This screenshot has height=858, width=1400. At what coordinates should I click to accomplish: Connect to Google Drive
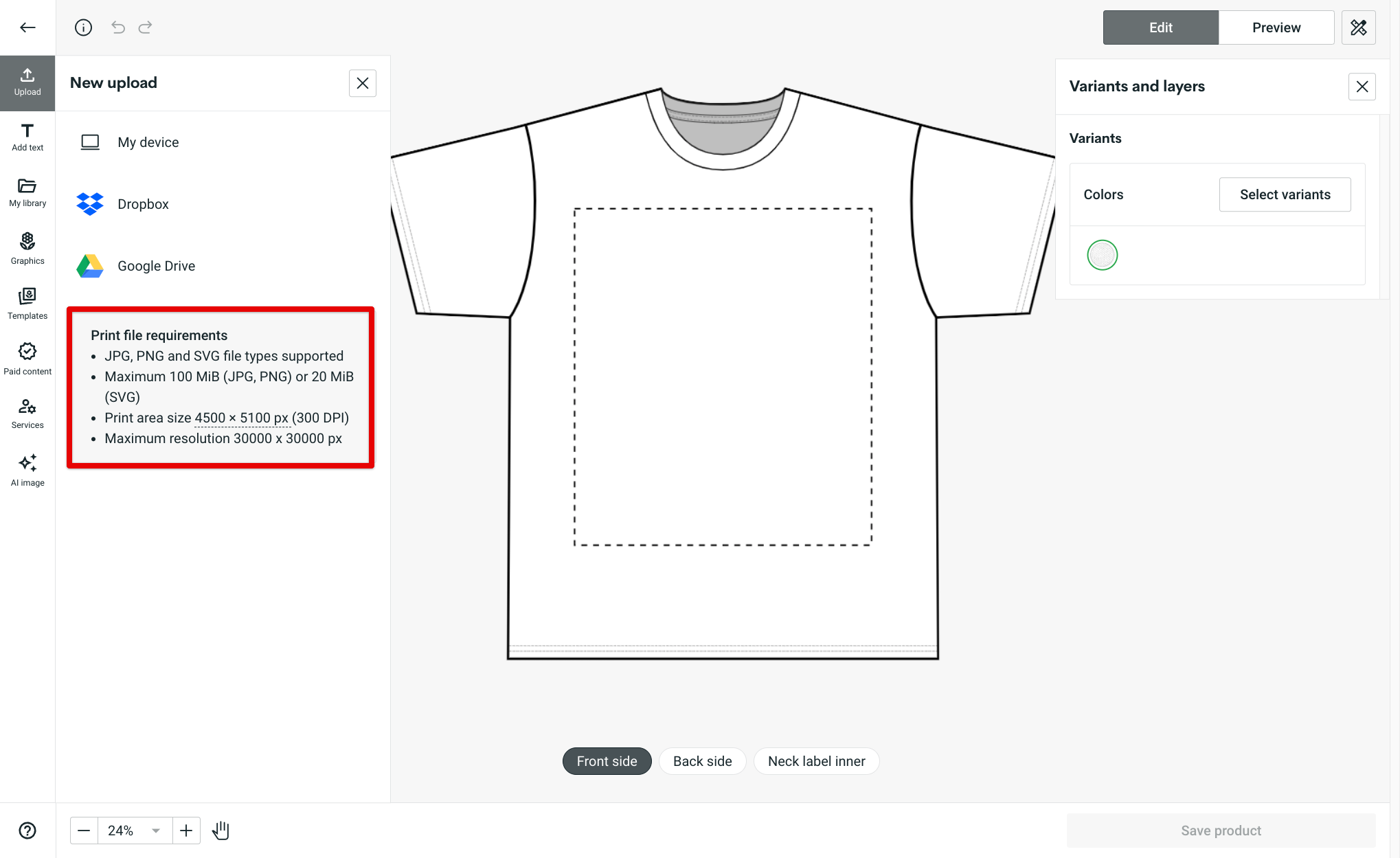pyautogui.click(x=156, y=266)
